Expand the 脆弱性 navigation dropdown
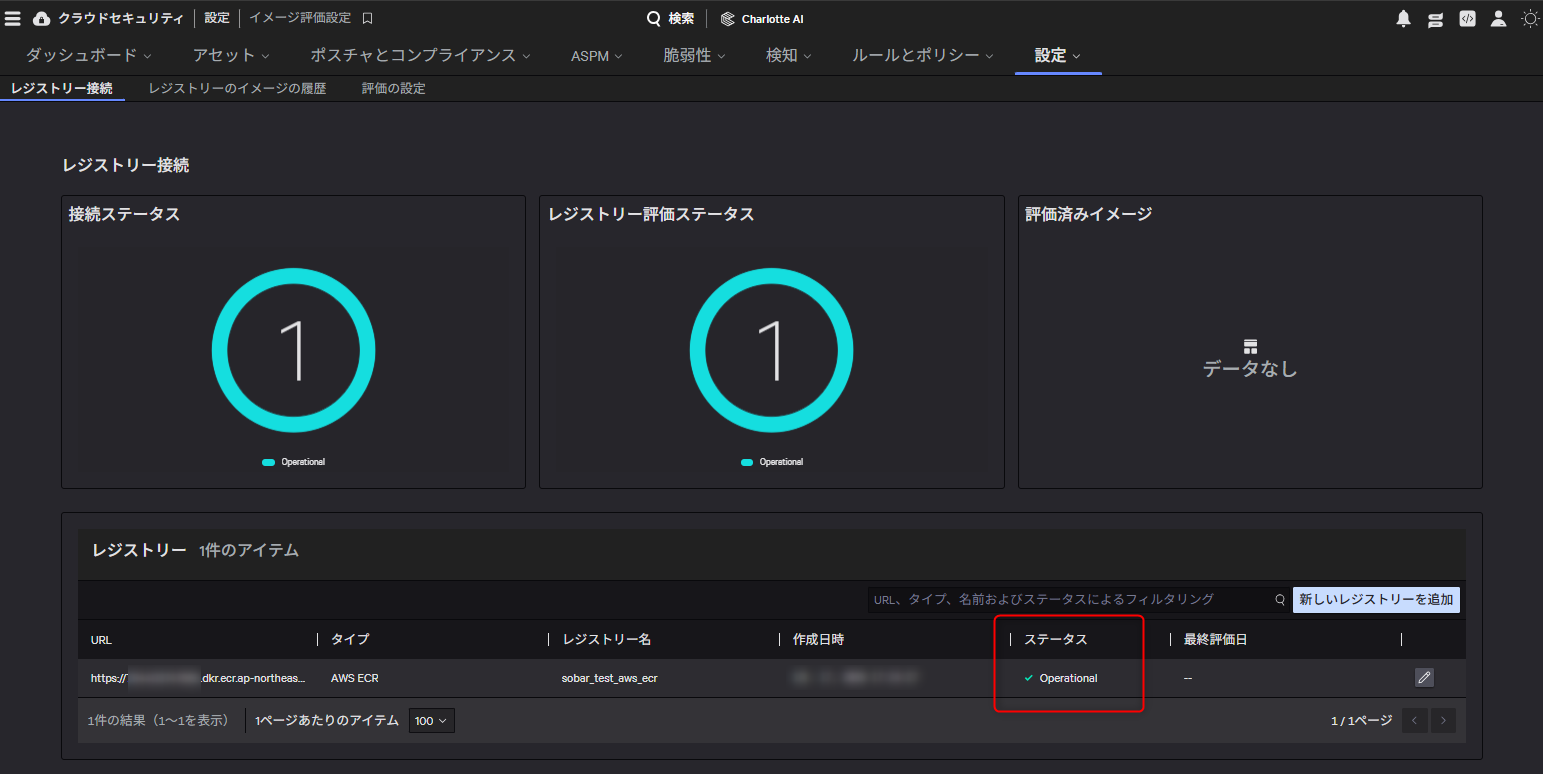 click(x=694, y=55)
